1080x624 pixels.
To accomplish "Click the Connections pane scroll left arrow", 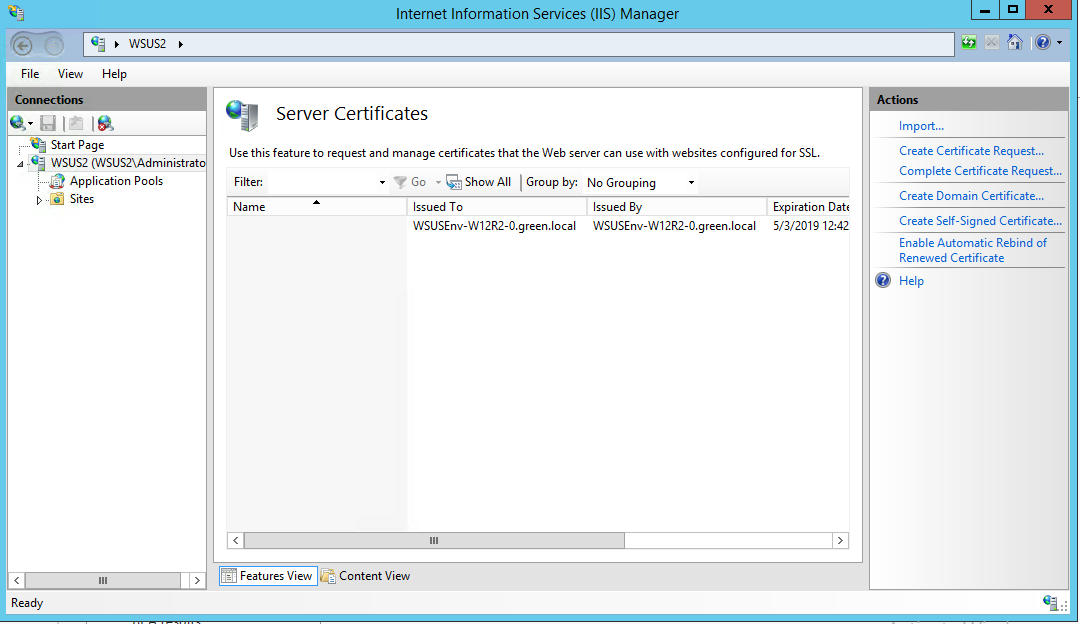I will coord(17,581).
